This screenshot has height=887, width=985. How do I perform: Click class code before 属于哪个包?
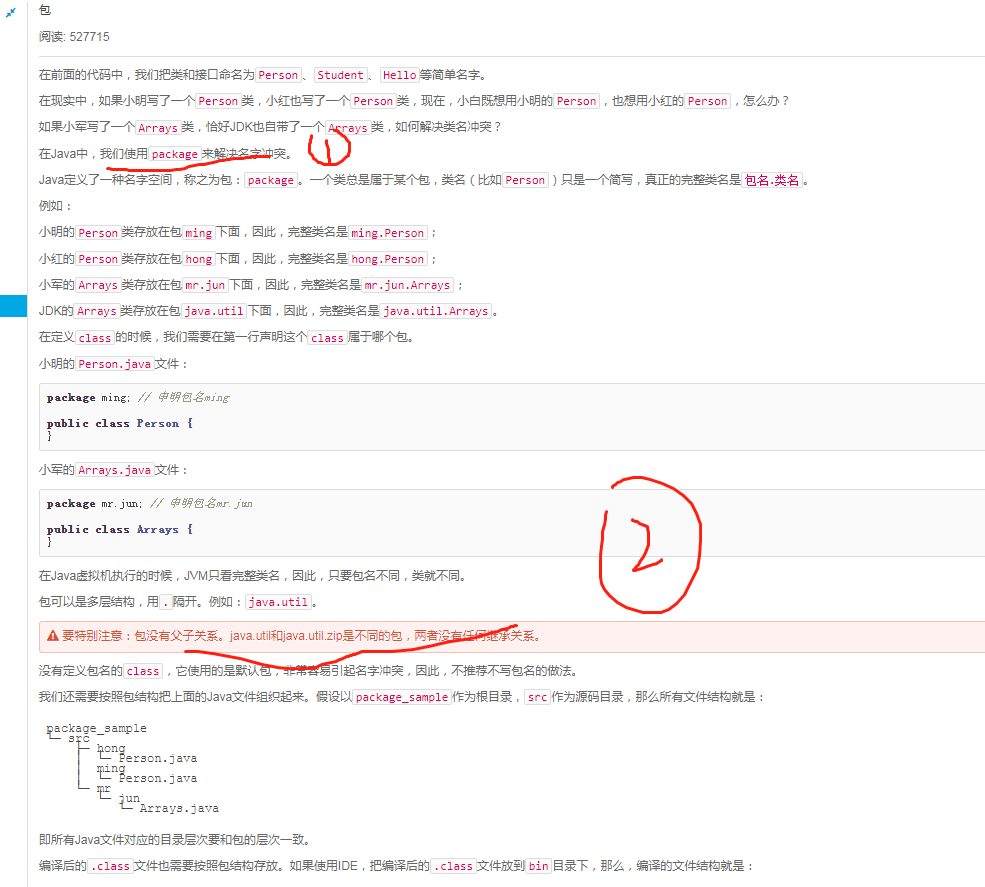coord(327,338)
